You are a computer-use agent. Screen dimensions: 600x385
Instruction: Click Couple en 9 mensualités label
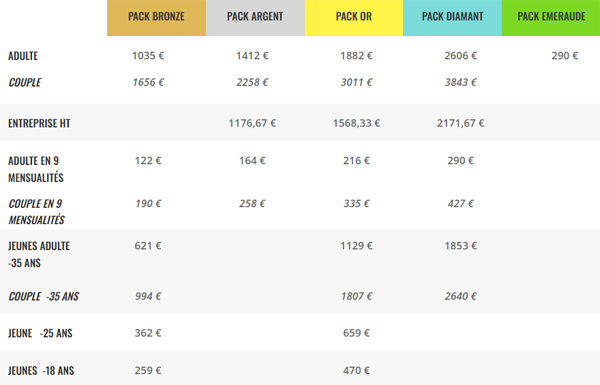point(36,212)
